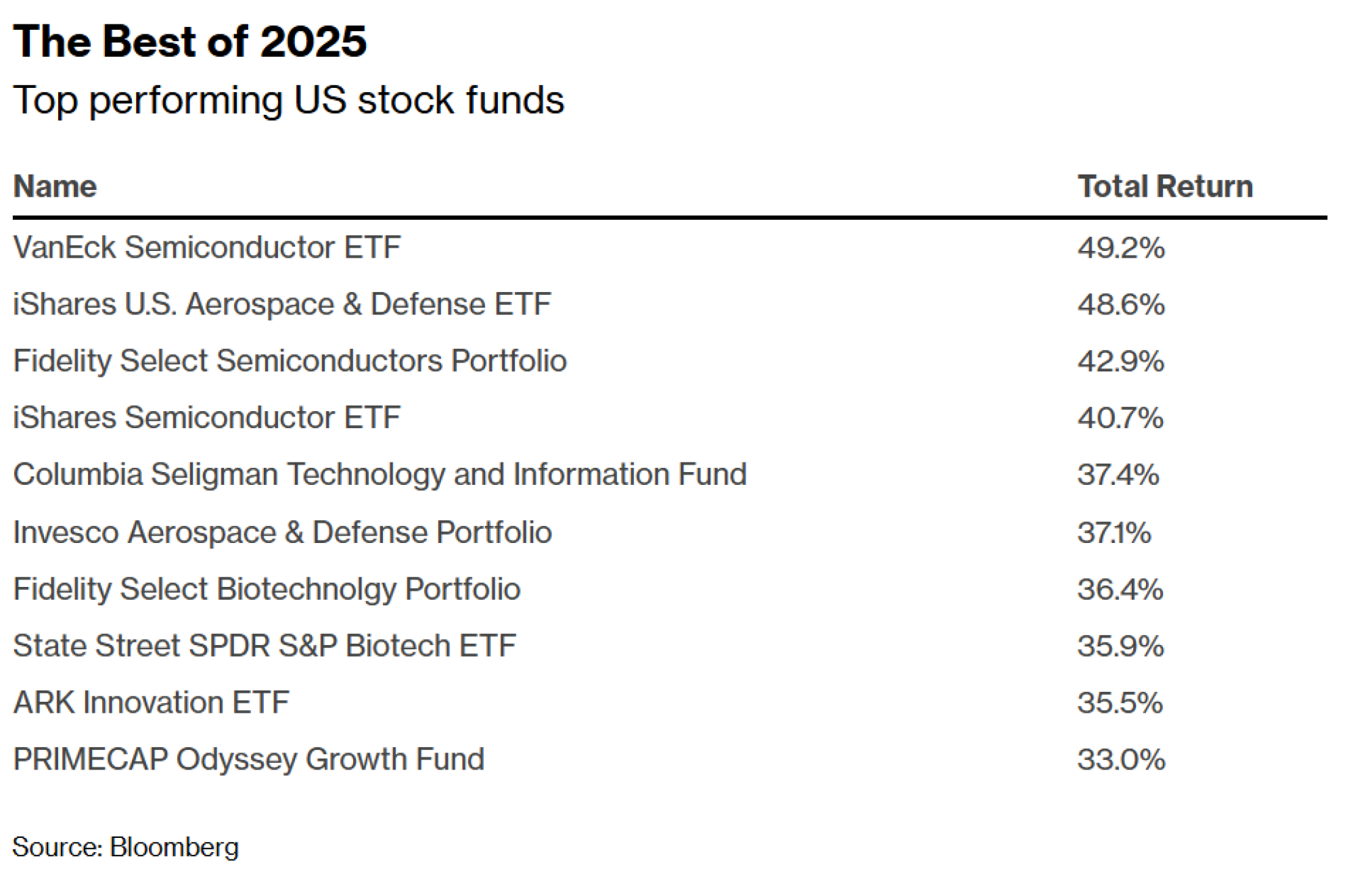The width and height of the screenshot is (1353, 896).
Task: Click Columbia Seligman Technology and Information Fund
Action: coord(380,475)
